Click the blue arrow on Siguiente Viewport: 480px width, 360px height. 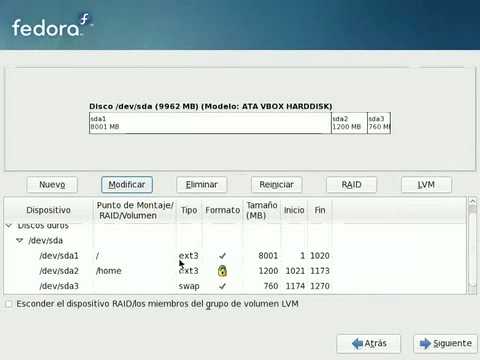(426, 343)
